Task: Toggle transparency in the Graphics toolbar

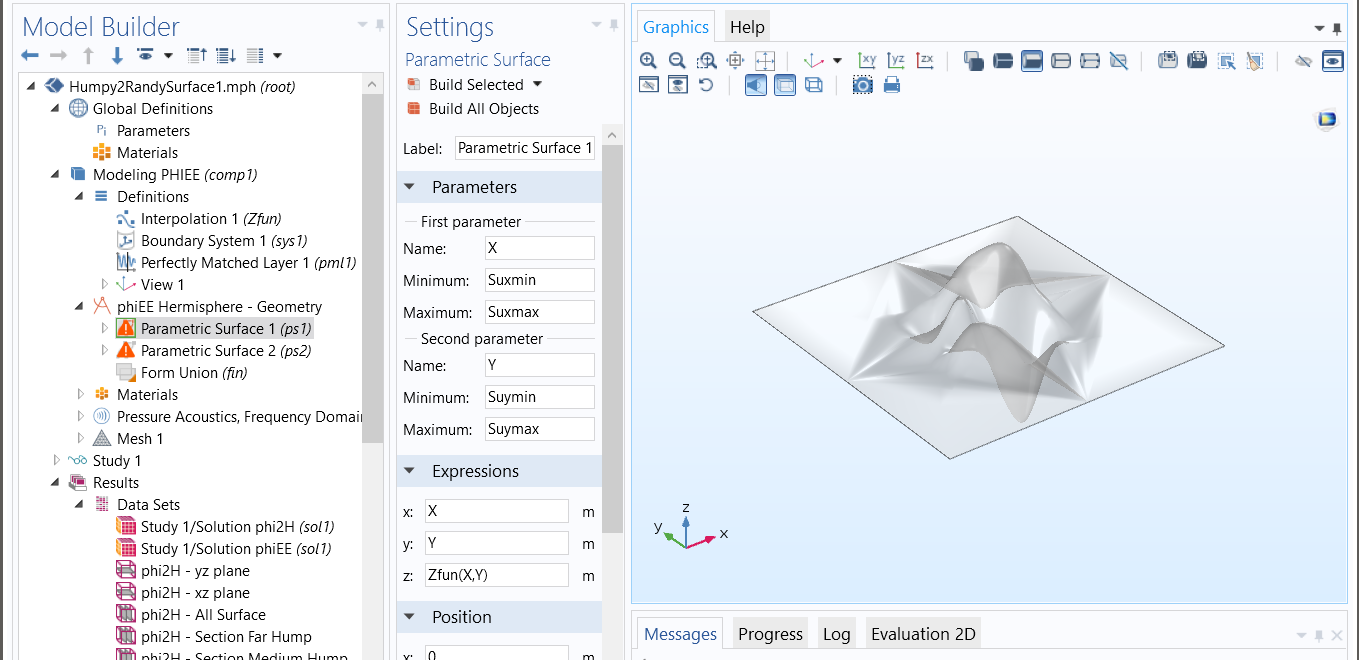Action: coord(785,86)
